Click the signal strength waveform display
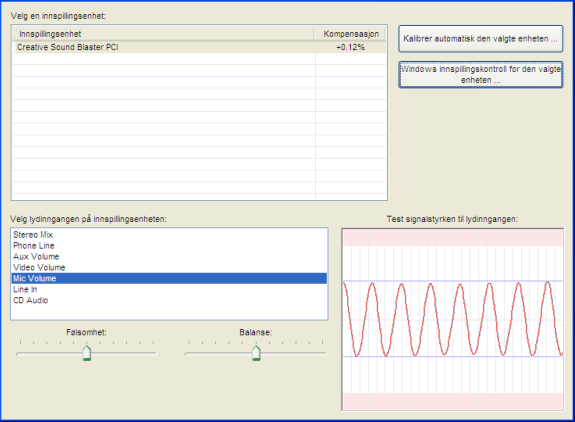 tap(453, 319)
